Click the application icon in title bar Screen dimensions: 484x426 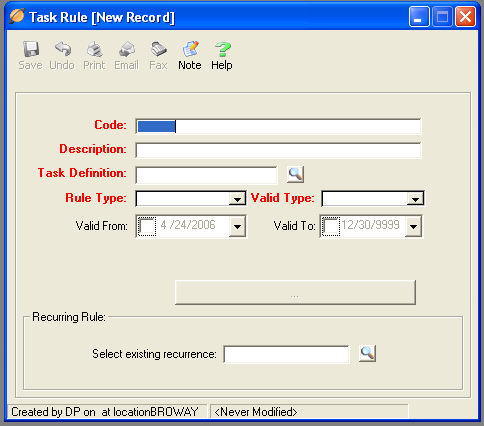point(16,16)
